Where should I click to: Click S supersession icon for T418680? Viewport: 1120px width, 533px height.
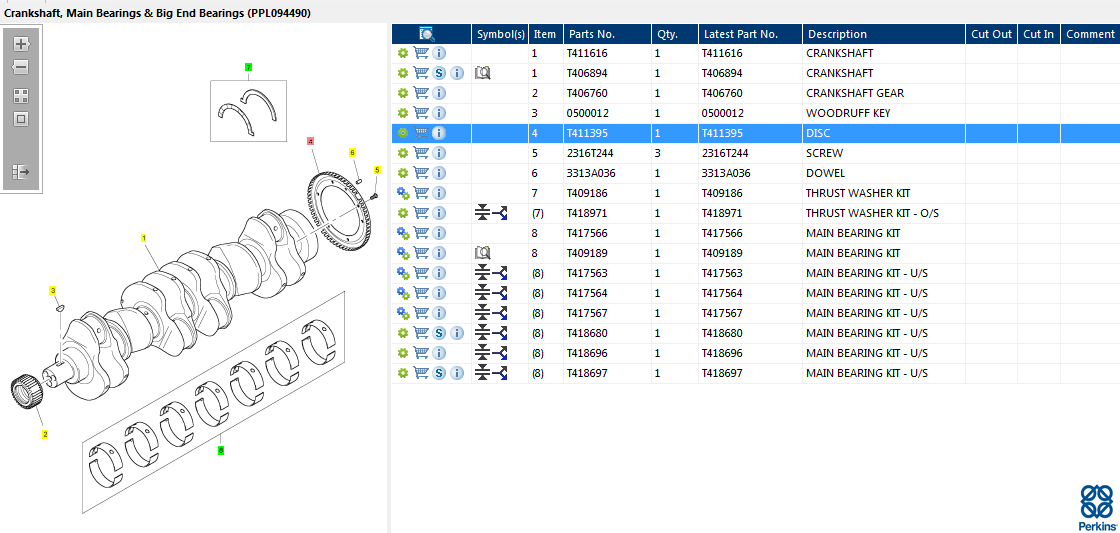click(439, 333)
